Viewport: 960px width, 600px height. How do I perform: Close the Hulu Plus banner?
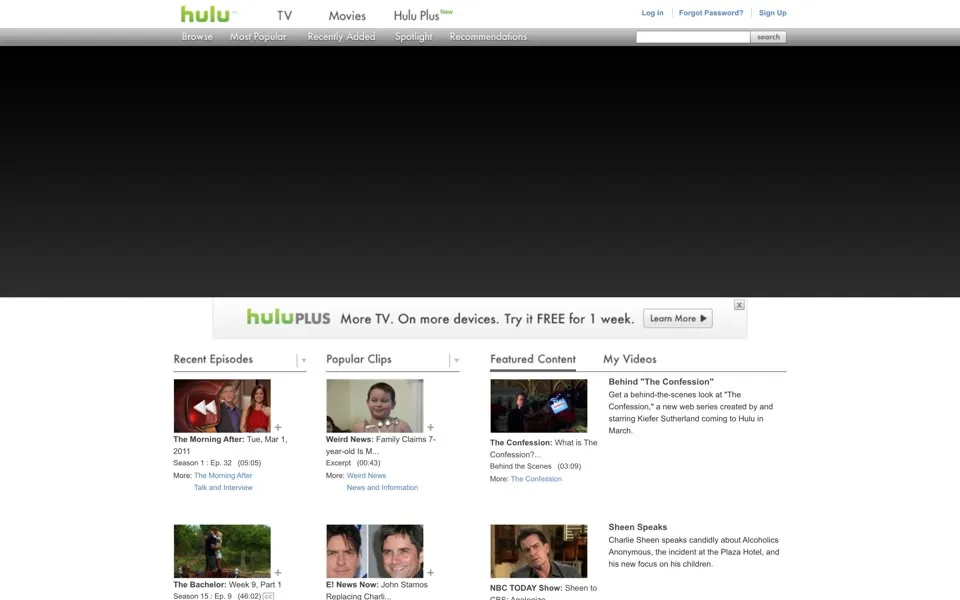[x=739, y=305]
